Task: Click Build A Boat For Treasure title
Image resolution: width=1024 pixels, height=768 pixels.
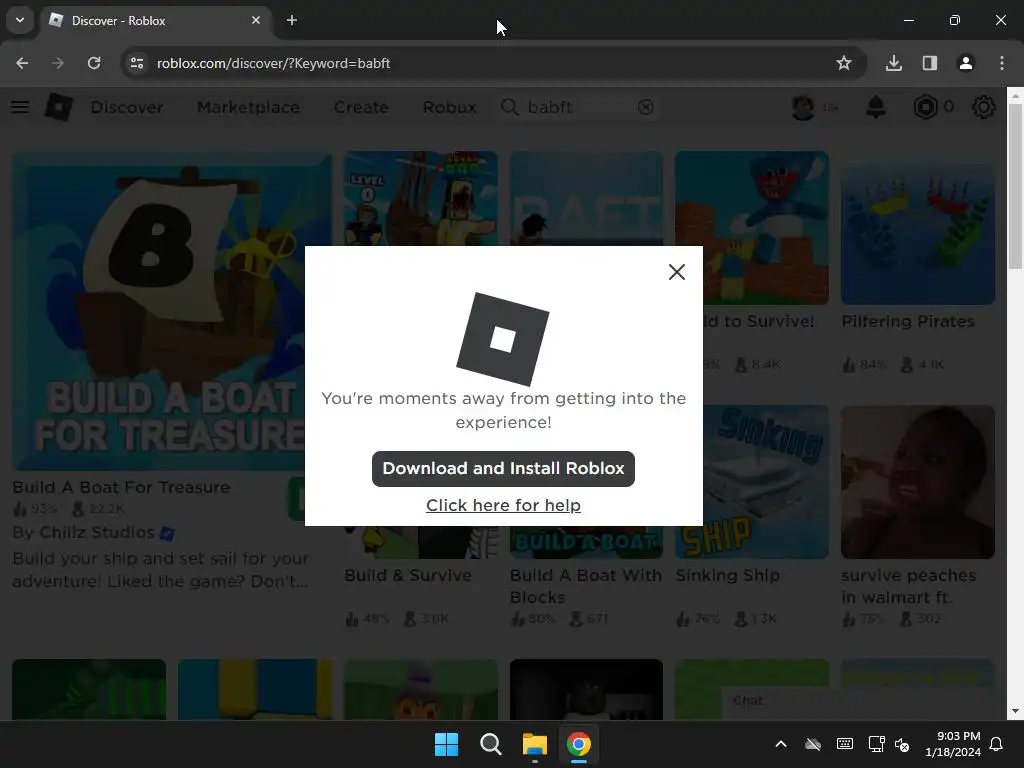Action: 121,487
